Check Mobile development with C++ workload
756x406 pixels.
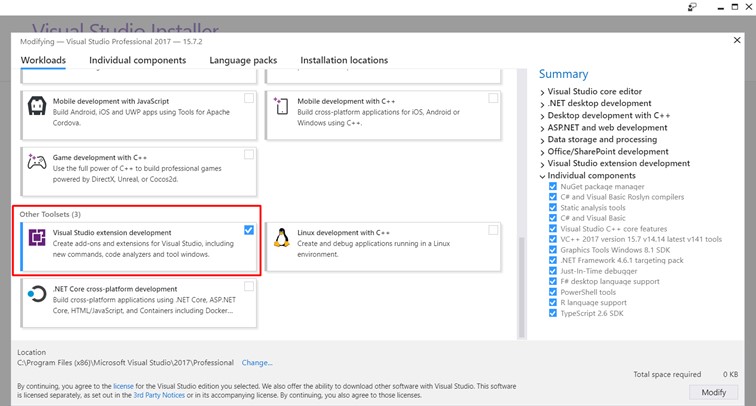point(493,98)
